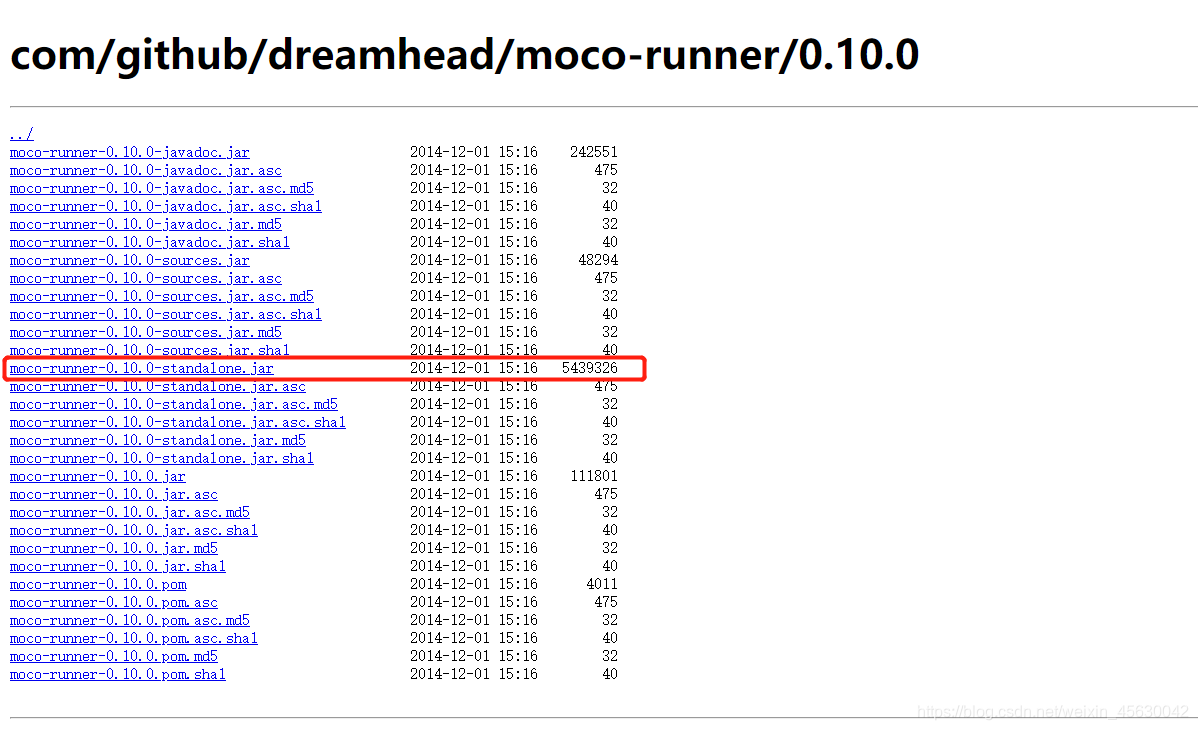Open the moco-runner-0.10.0-sources.jar link
1198x730 pixels.
click(129, 260)
